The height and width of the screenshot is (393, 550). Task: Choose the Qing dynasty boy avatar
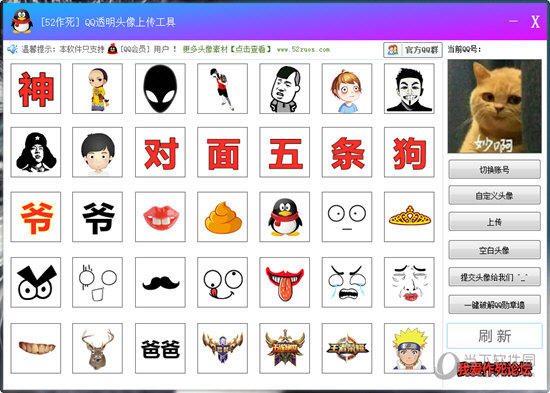pyautogui.click(x=98, y=88)
